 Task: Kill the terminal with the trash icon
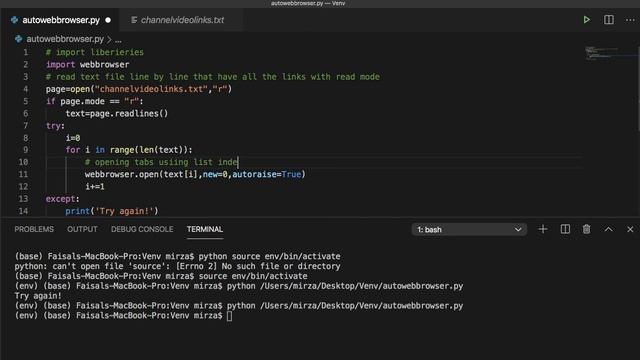click(x=587, y=229)
